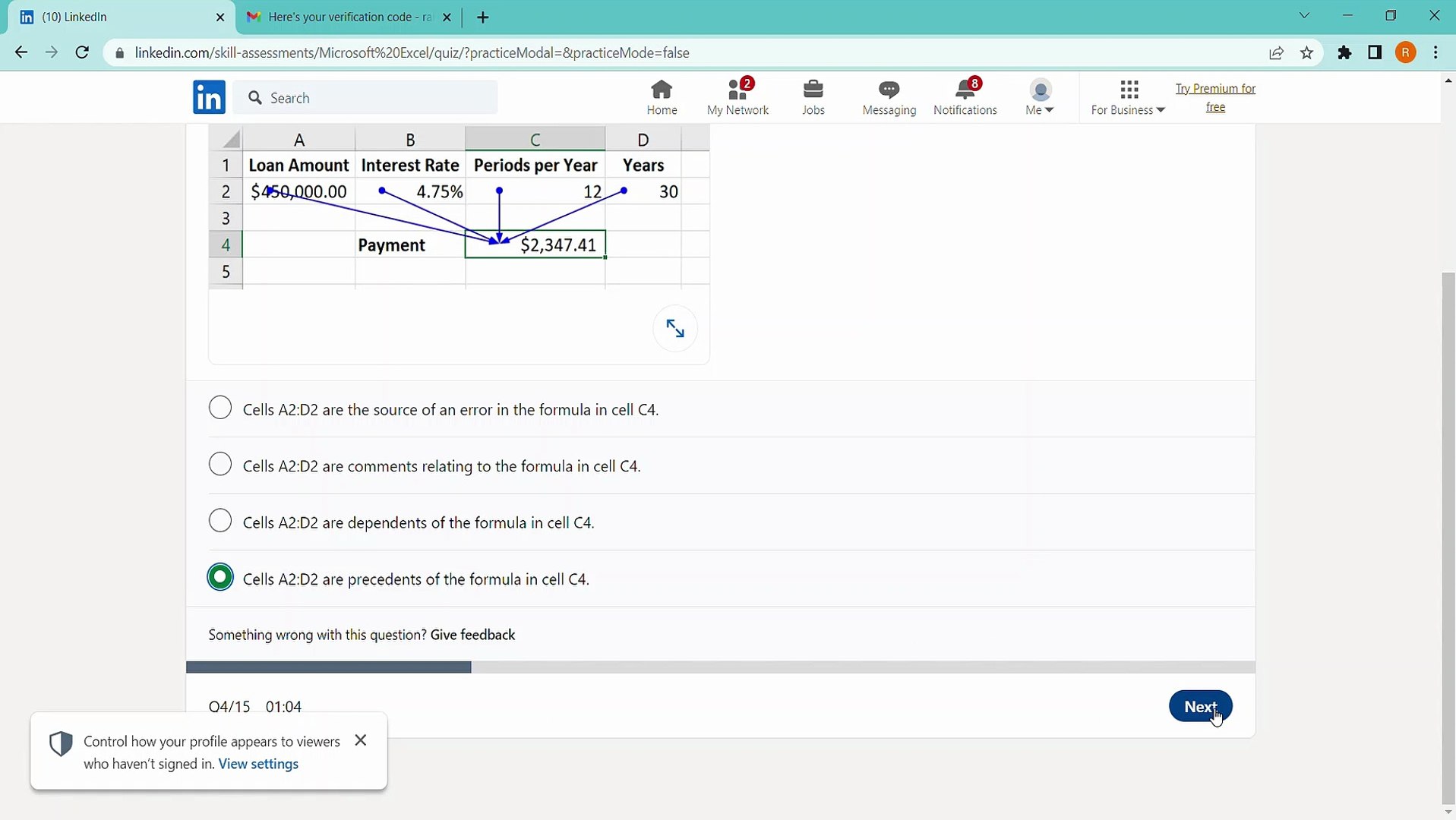1456x820 pixels.
Task: Click the LinkedIn Search field
Action: [x=365, y=98]
